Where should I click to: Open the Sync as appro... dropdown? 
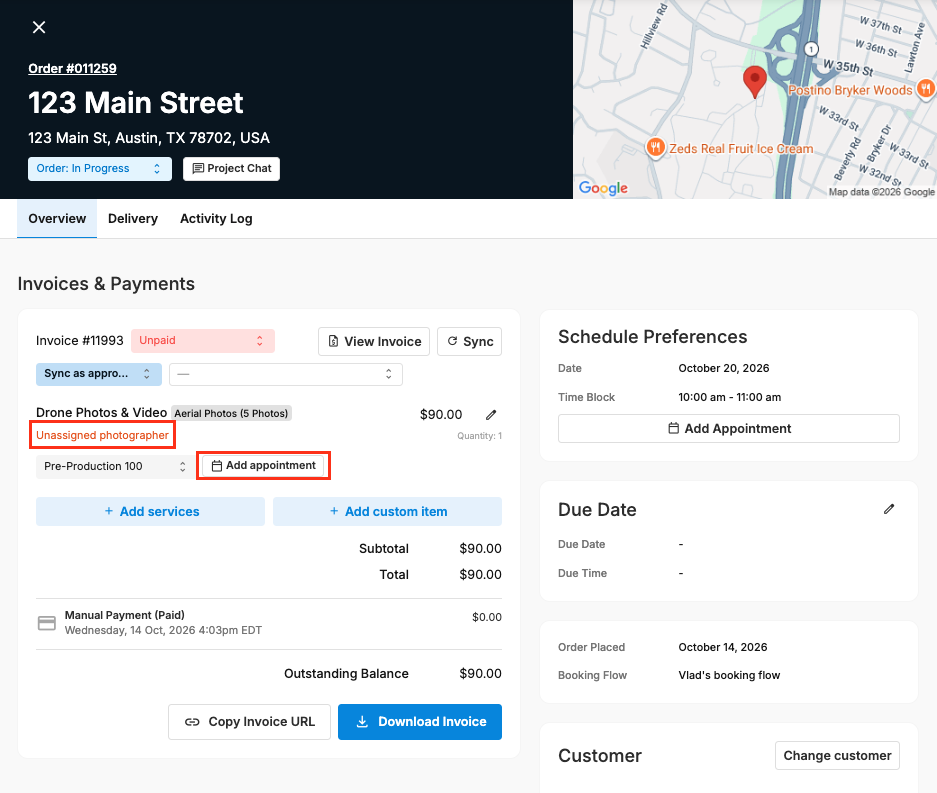pos(99,374)
